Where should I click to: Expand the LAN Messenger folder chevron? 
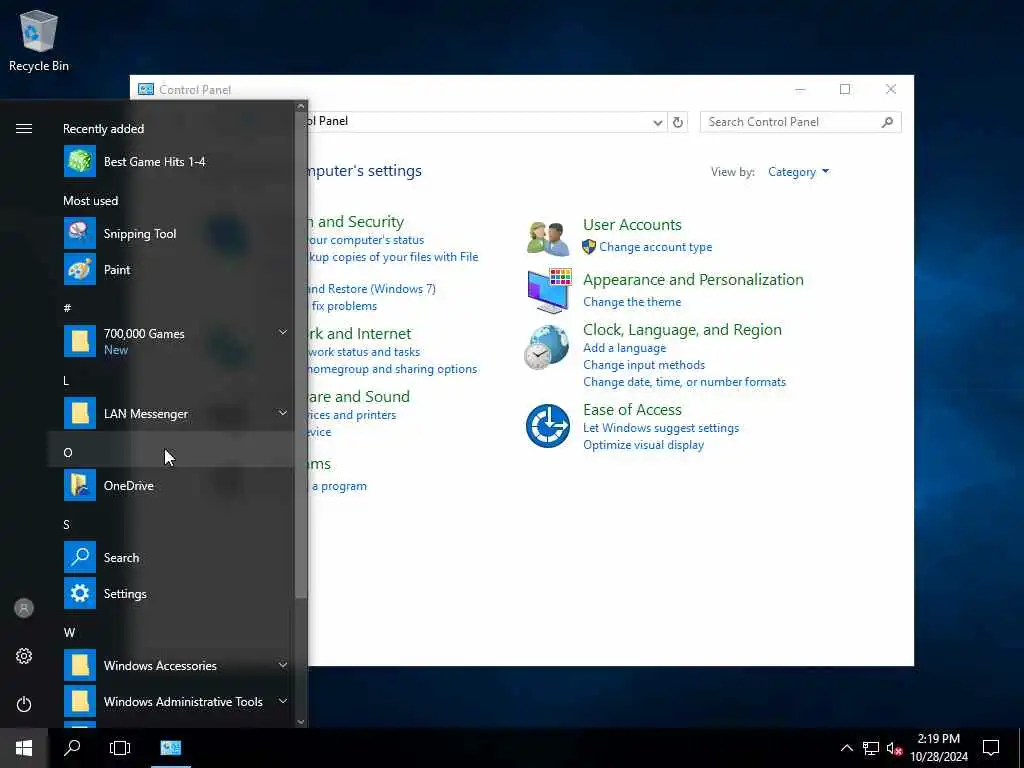[283, 413]
